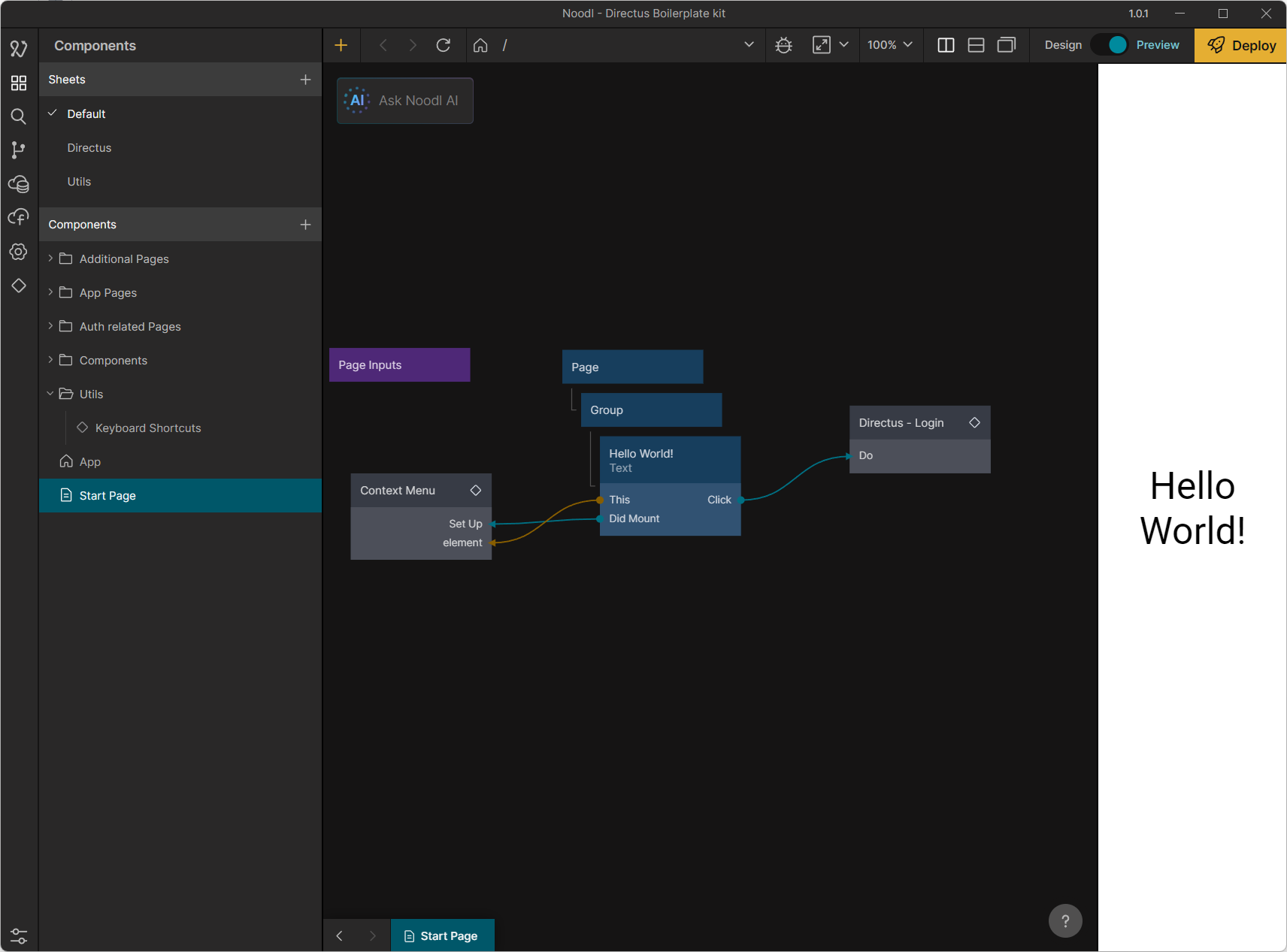
Task: Open cloud functions sidebar icon
Action: [19, 218]
